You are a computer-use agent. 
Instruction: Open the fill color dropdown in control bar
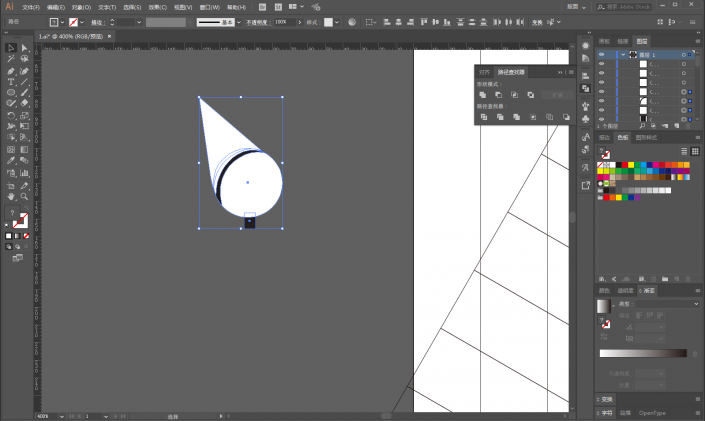click(x=62, y=22)
